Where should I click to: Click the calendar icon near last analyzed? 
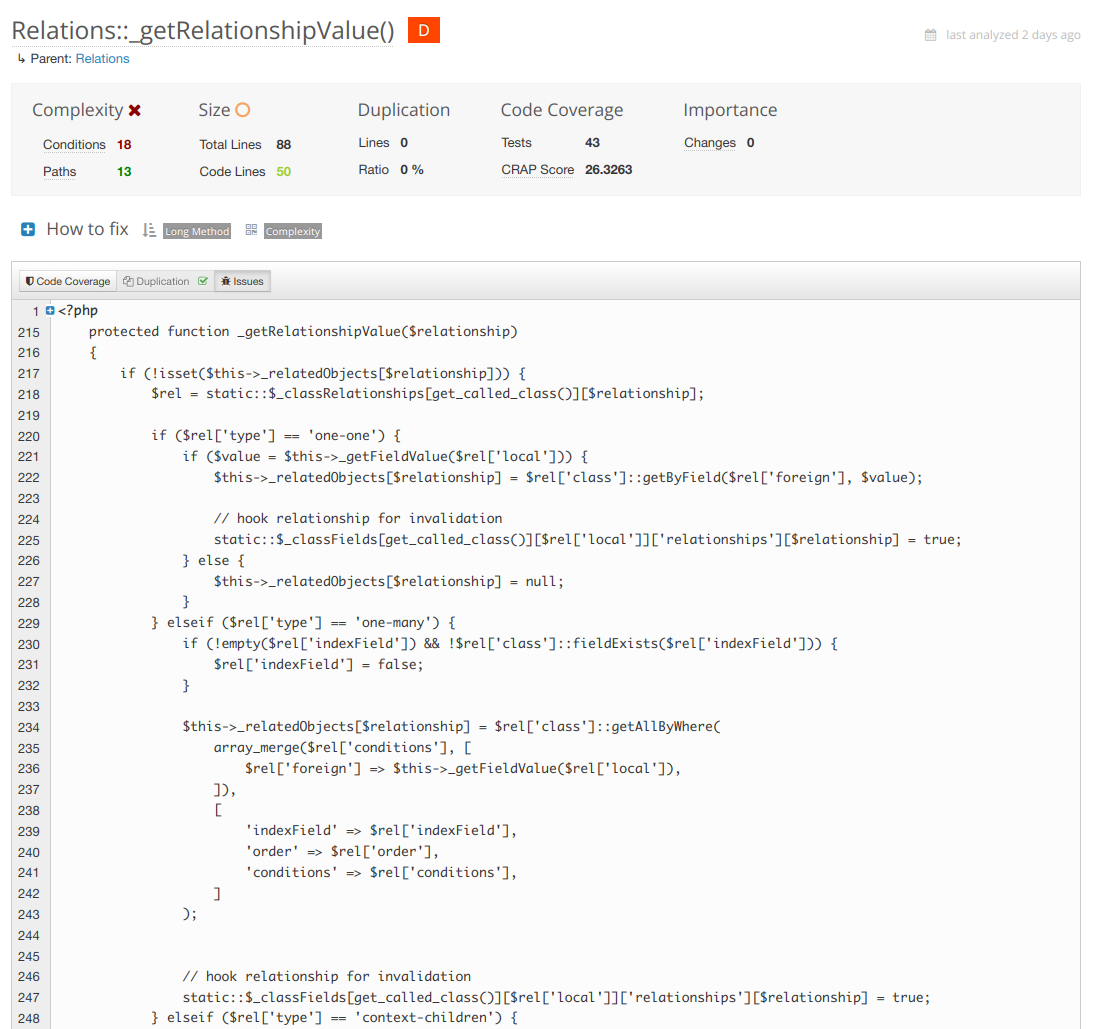[931, 35]
